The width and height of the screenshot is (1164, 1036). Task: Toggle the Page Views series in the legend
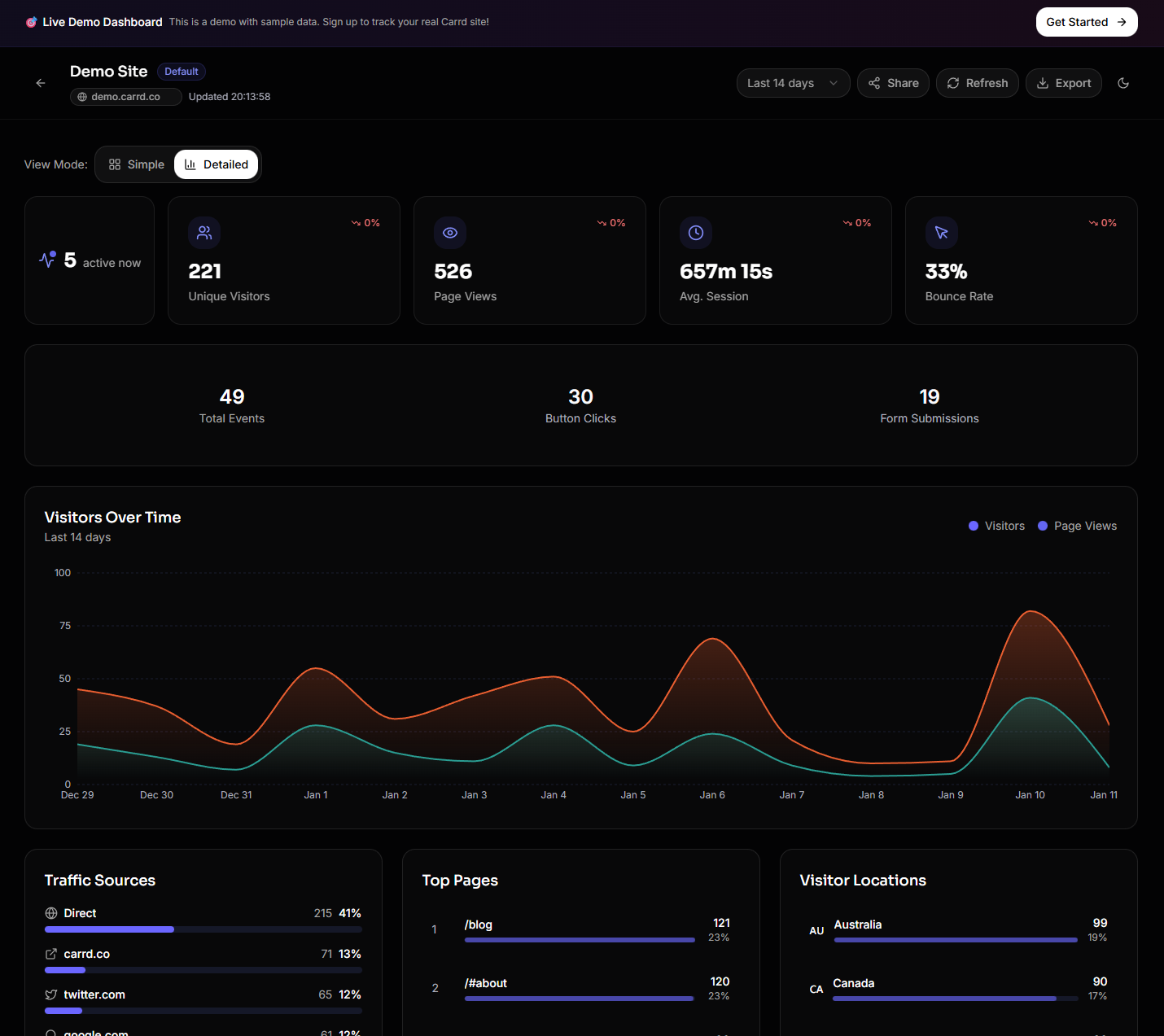pos(1077,526)
